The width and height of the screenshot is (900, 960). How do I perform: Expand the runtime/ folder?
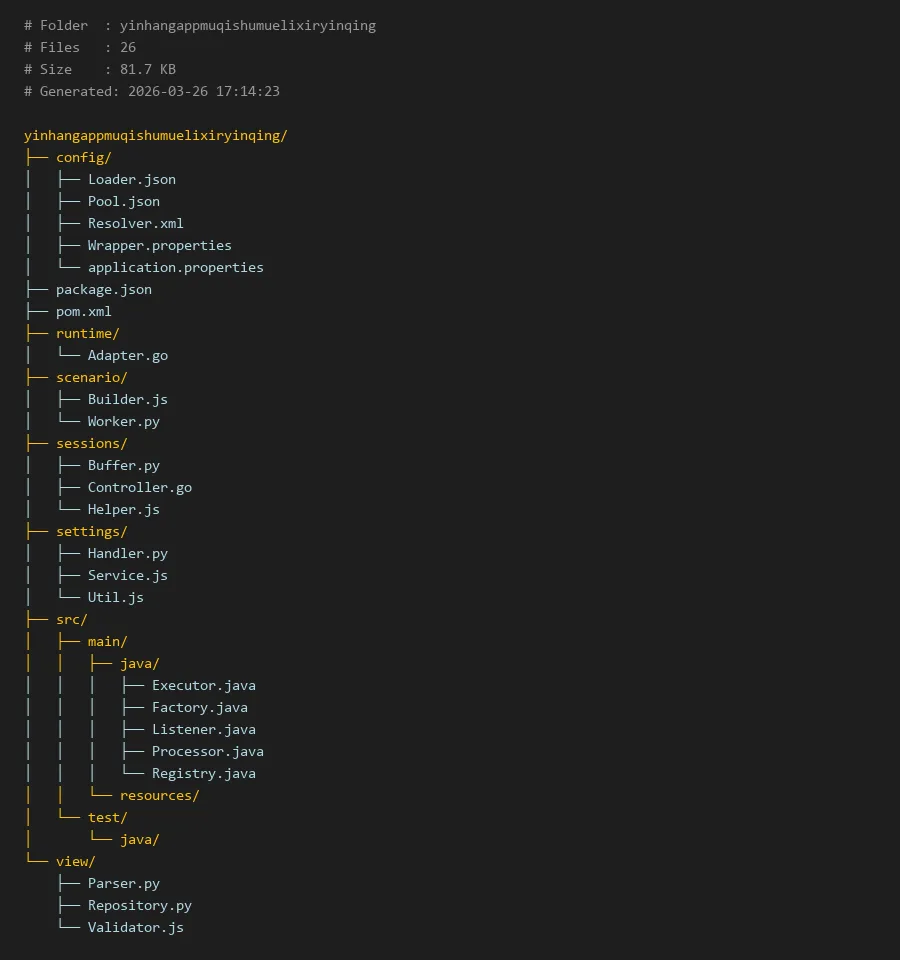(x=87, y=333)
